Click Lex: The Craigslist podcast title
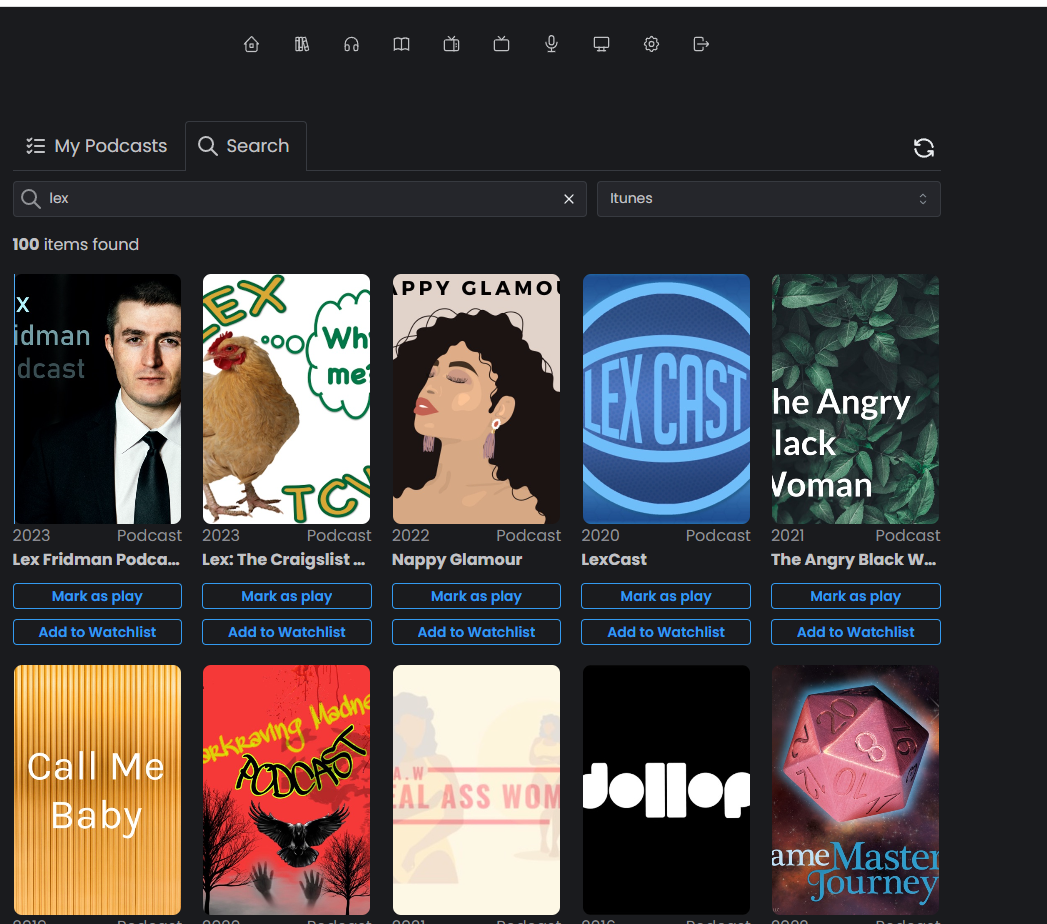Viewport: 1047px width, 924px height. [284, 560]
